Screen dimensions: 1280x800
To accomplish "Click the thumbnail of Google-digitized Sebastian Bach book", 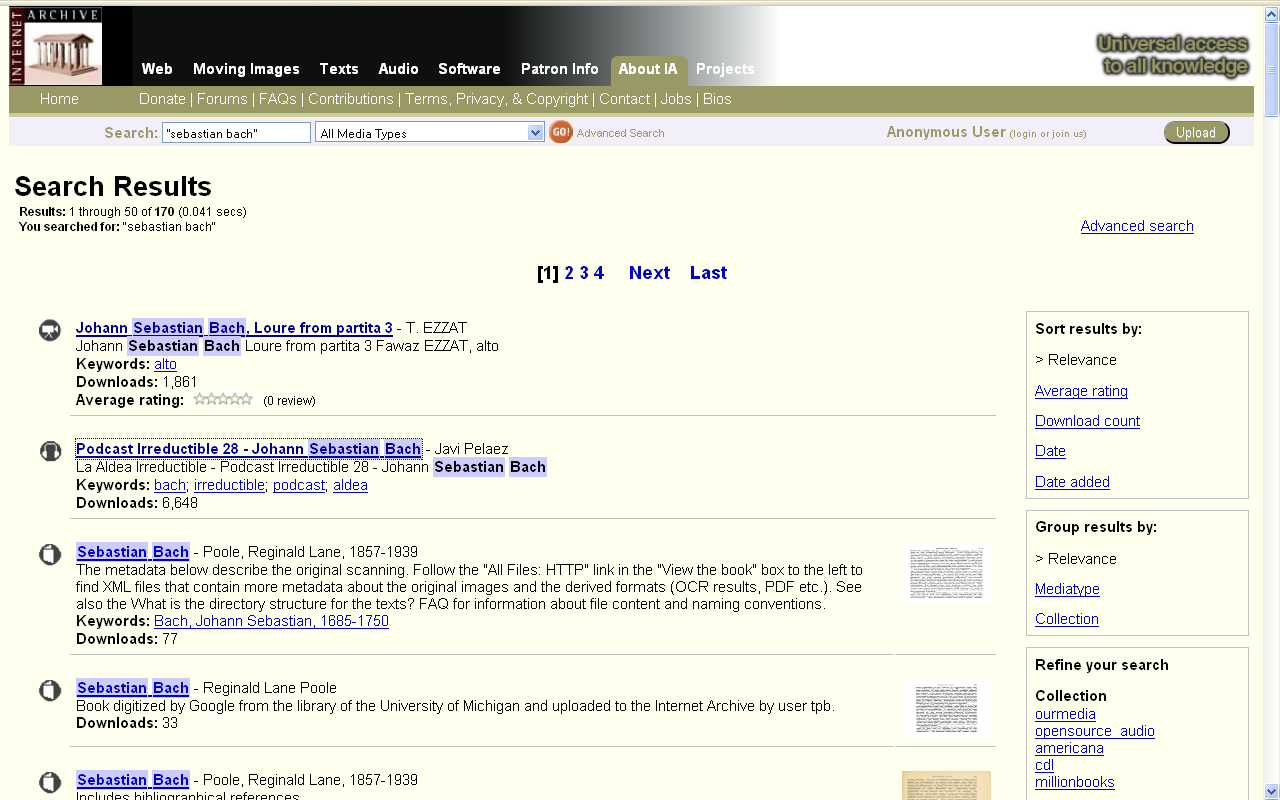I will coord(946,709).
